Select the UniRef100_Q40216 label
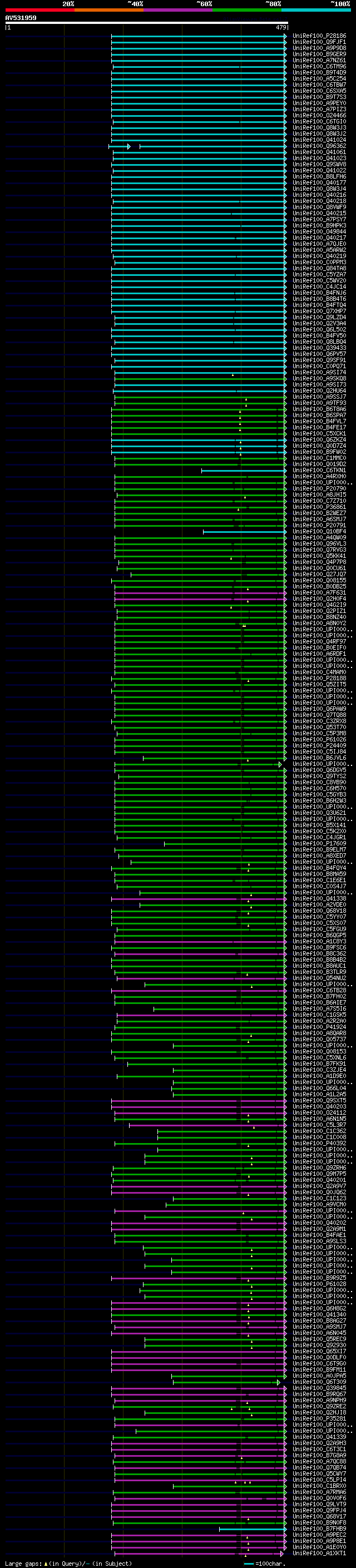356x1568 pixels. point(319,195)
